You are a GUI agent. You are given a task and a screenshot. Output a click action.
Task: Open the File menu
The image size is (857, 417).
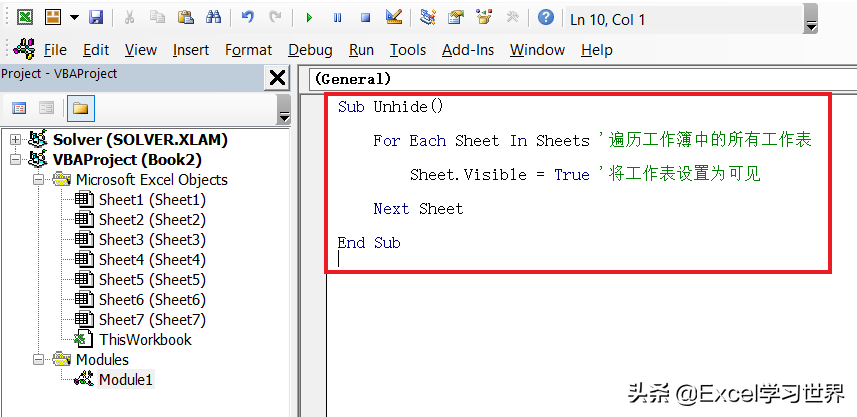pyautogui.click(x=55, y=50)
